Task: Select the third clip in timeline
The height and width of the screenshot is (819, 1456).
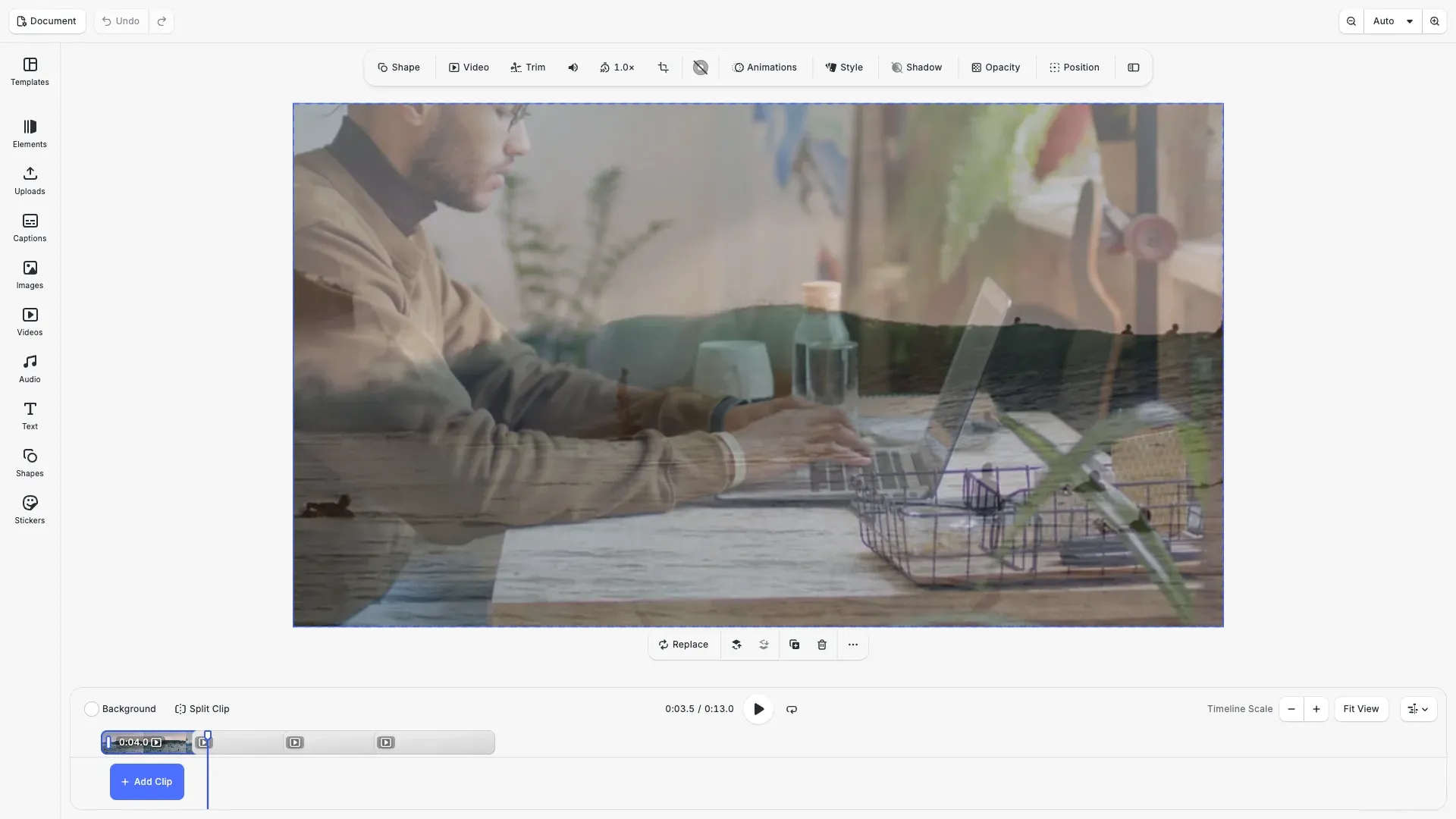Action: [329, 742]
